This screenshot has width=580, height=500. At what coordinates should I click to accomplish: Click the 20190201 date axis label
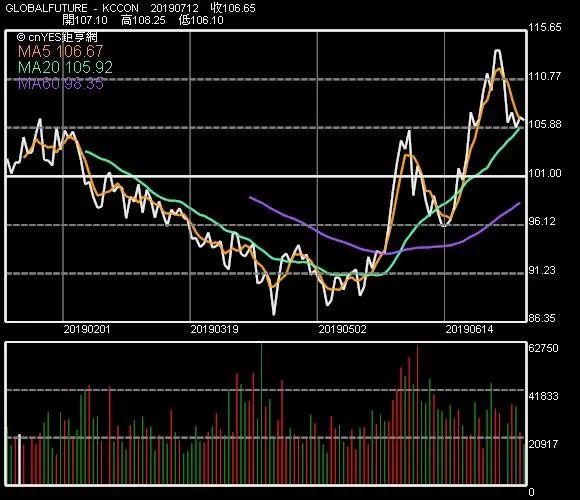[87, 329]
